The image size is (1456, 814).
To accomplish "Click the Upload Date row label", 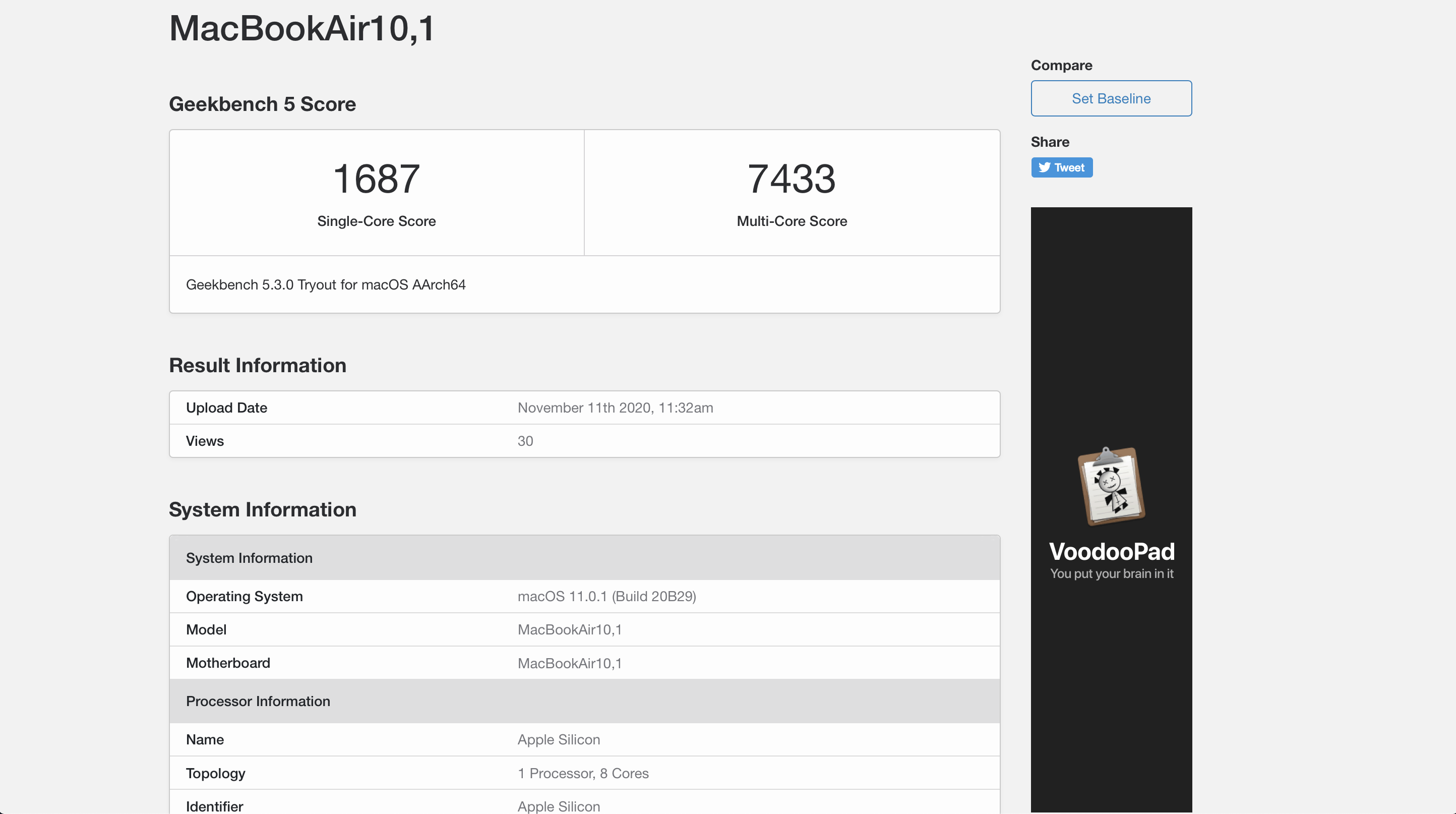I will coord(227,408).
